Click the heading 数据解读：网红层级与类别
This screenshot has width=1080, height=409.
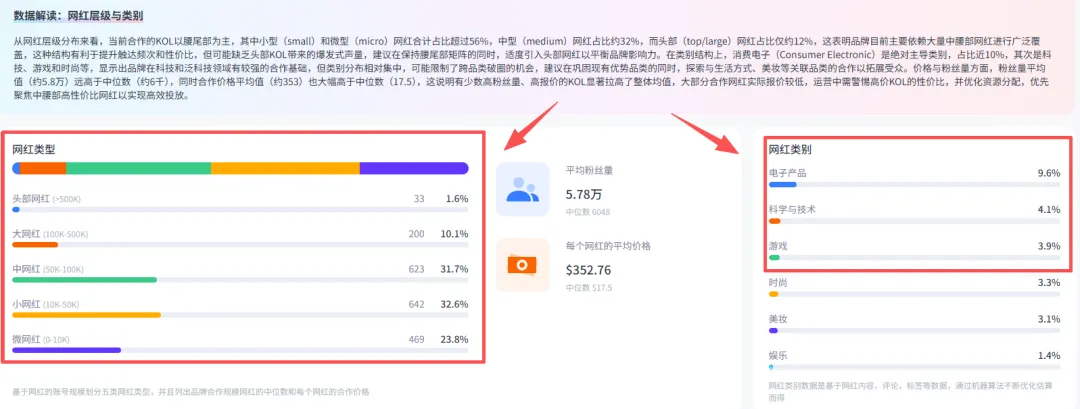79,15
